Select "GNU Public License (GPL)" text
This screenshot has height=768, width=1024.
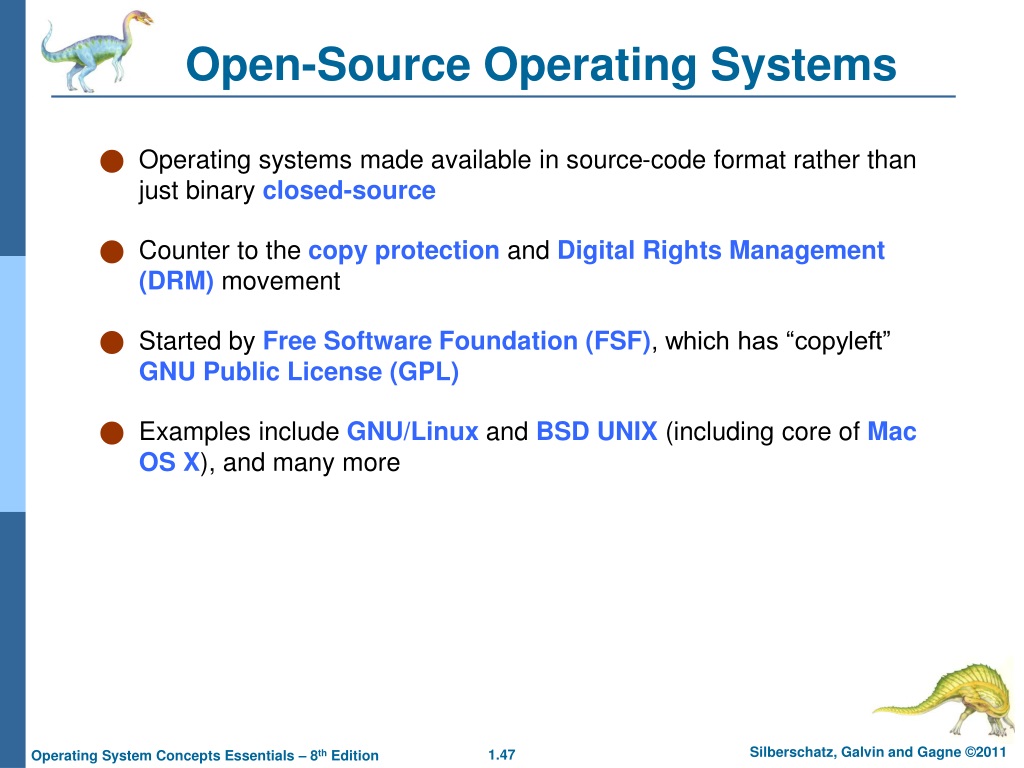299,372
